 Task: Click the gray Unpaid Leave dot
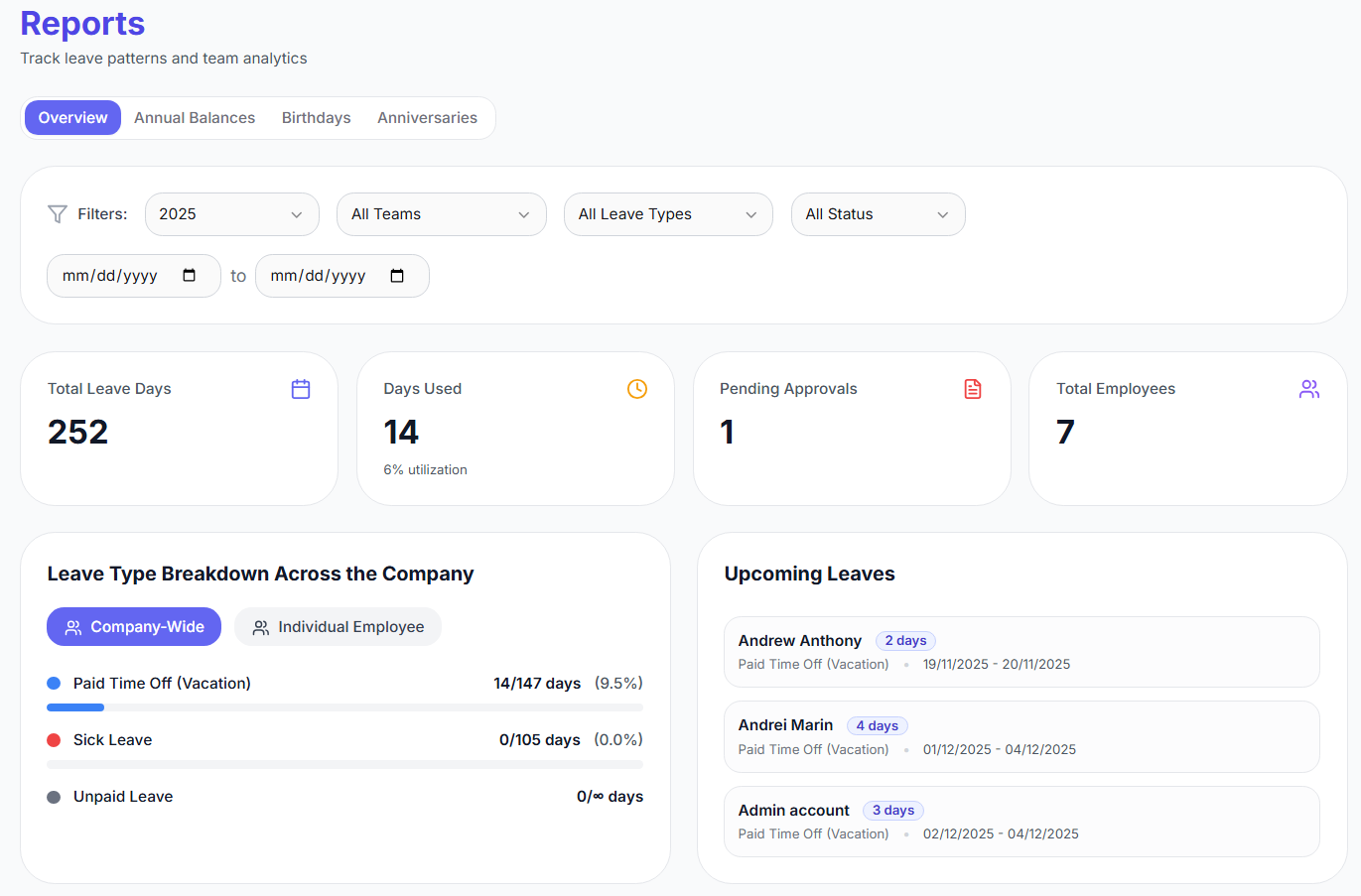click(x=54, y=796)
